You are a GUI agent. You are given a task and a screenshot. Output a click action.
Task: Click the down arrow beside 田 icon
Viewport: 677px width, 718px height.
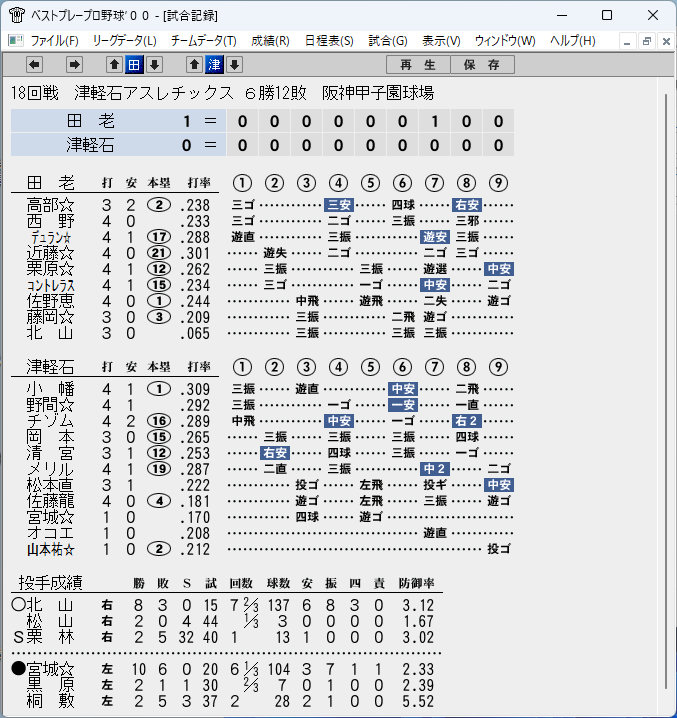(x=154, y=65)
